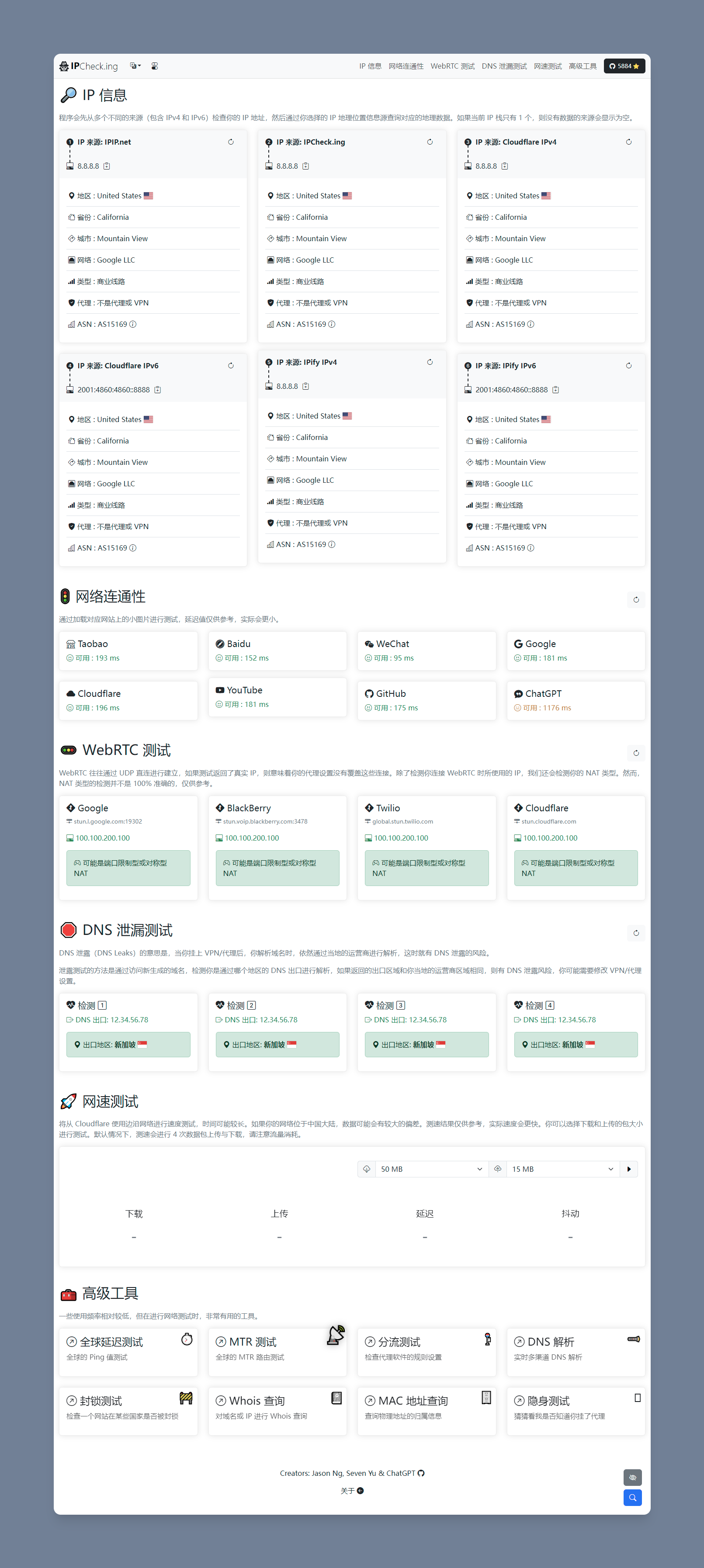This screenshot has height=1568, width=704.
Task: Copy the IPify IPv6 address
Action: (x=555, y=390)
